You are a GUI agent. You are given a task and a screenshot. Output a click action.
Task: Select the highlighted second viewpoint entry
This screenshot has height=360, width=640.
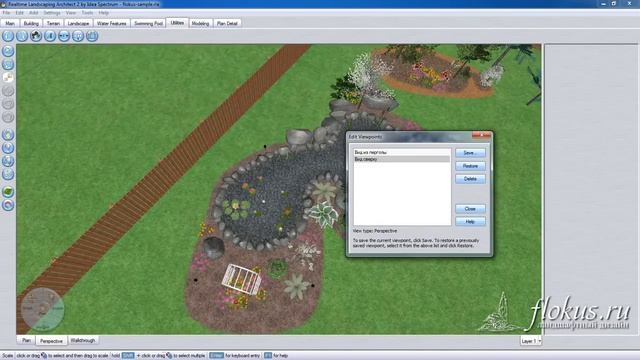pyautogui.click(x=402, y=159)
